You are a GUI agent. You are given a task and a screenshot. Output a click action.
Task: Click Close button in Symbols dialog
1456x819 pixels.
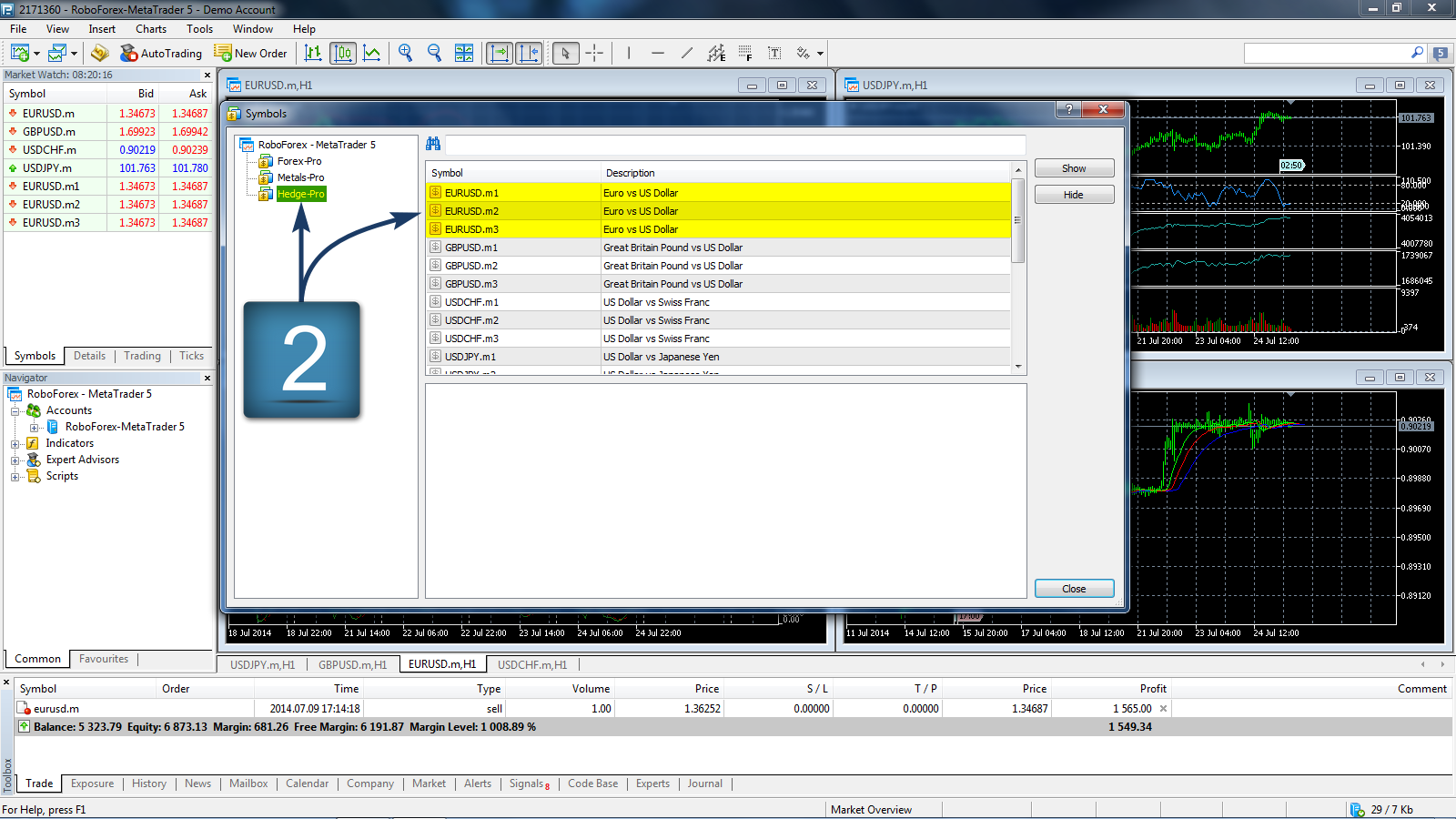[1074, 589]
